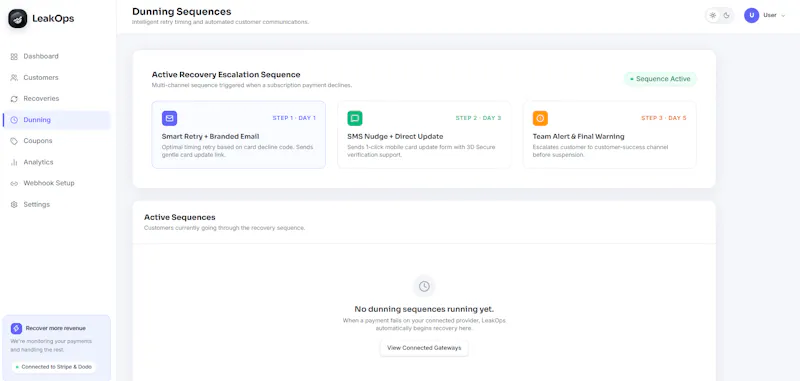Open the Dashboard menu item

56,57
